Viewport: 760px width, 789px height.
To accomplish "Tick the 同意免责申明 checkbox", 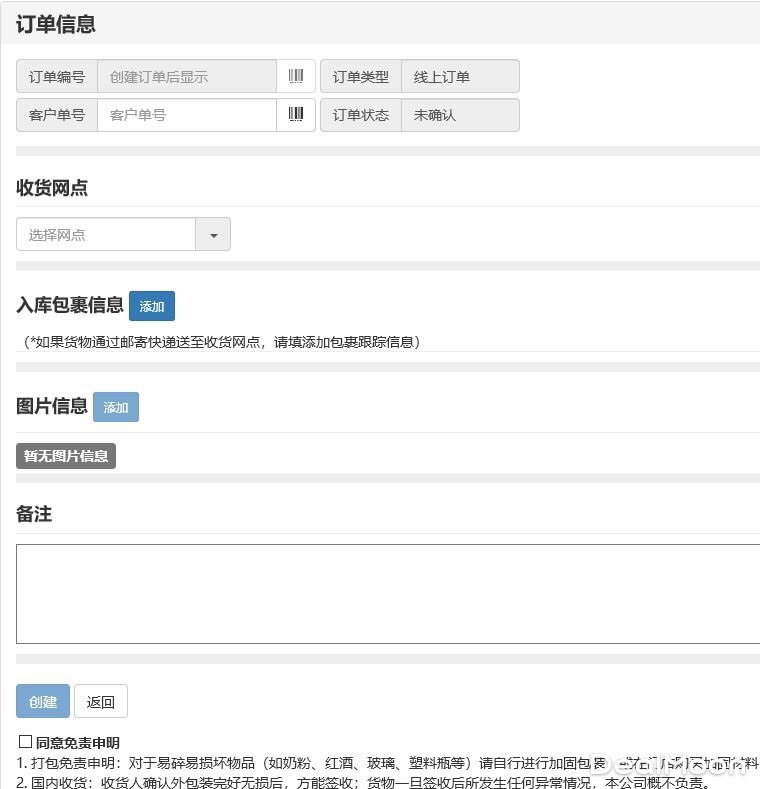I will [26, 742].
